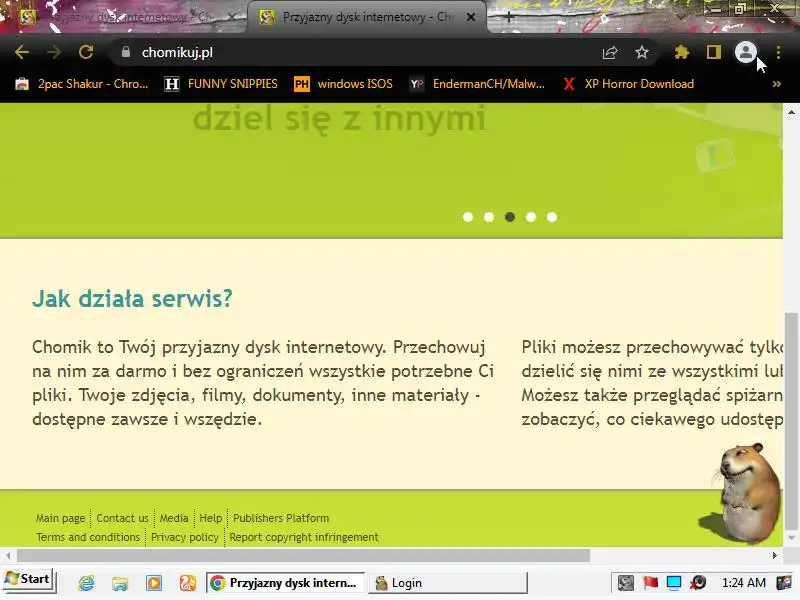Open the orange taskbar quick-launch icon

tap(188, 583)
